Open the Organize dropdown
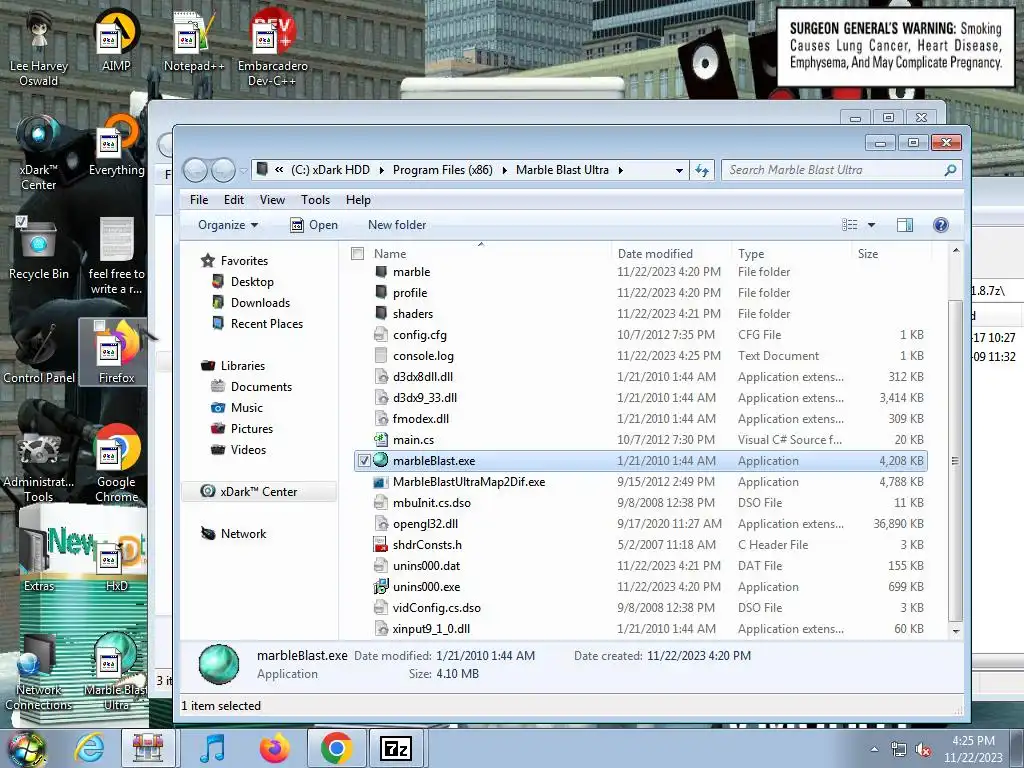The width and height of the screenshot is (1024, 768). 228,225
